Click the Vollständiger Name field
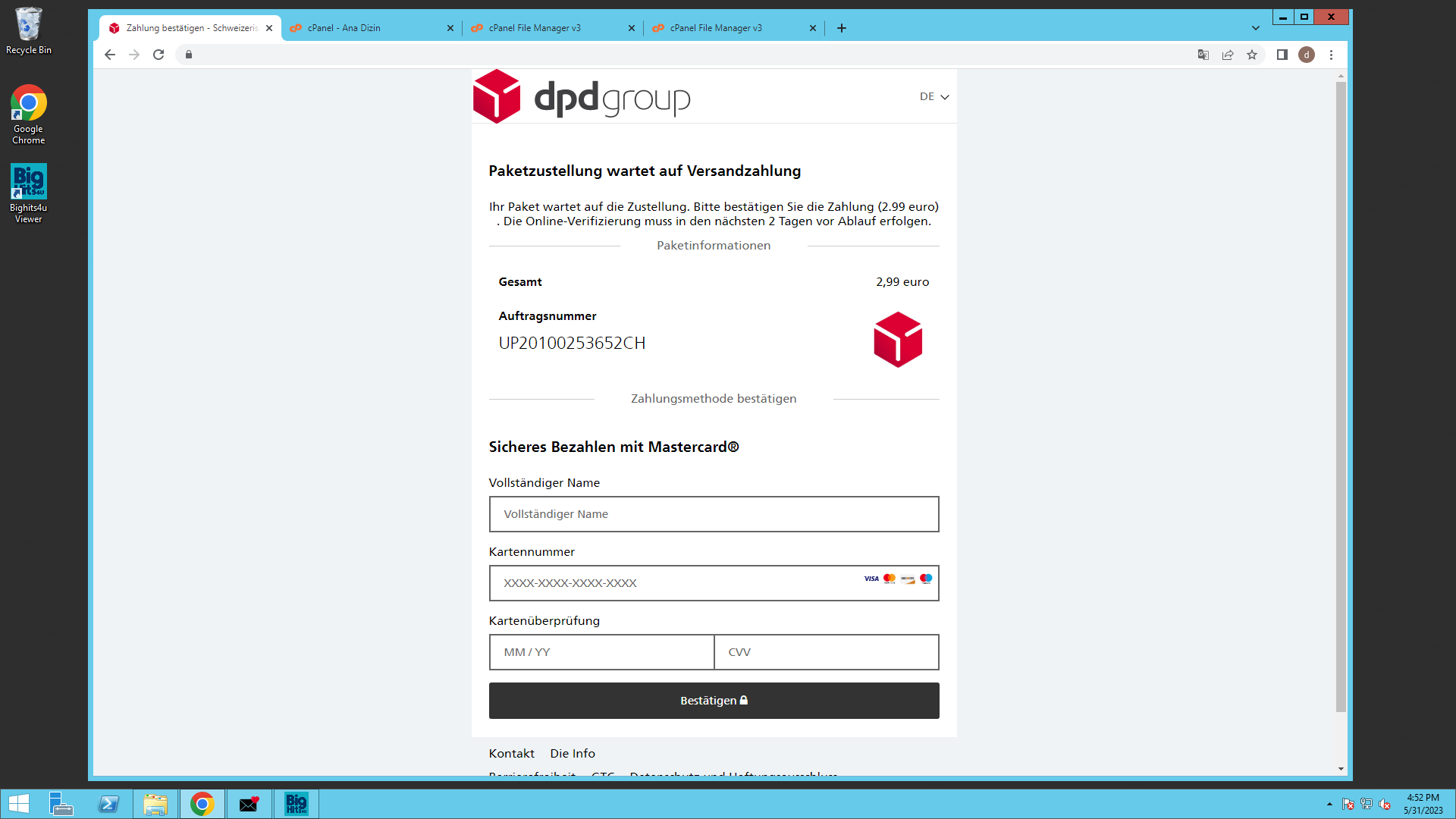 coord(714,514)
